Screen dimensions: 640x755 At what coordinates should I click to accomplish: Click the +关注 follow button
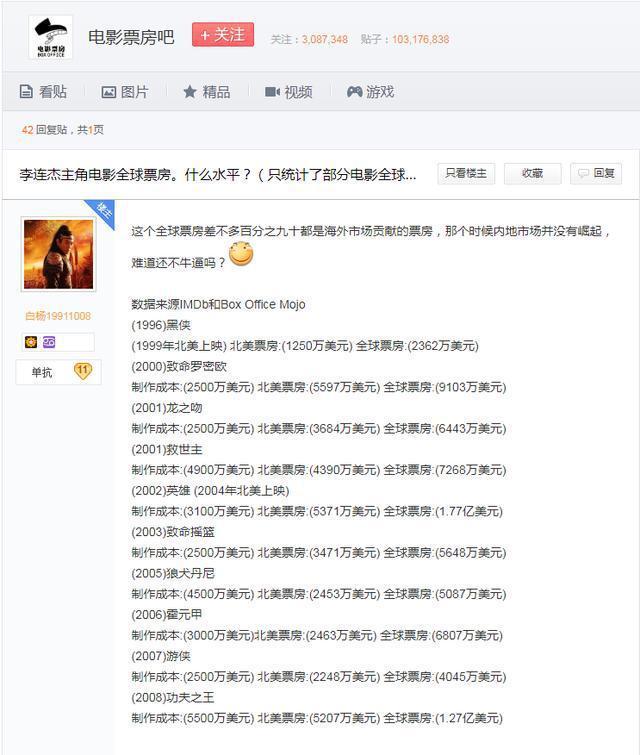223,35
